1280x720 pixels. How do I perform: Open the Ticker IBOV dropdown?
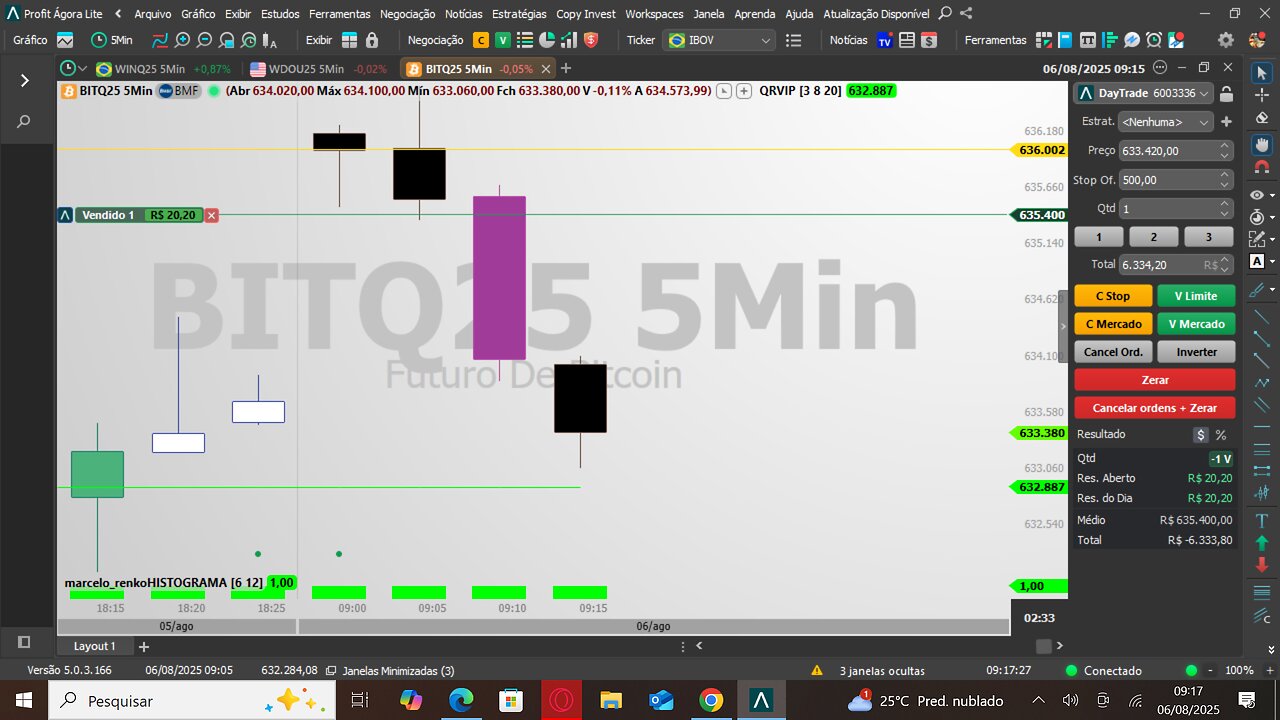(720, 40)
